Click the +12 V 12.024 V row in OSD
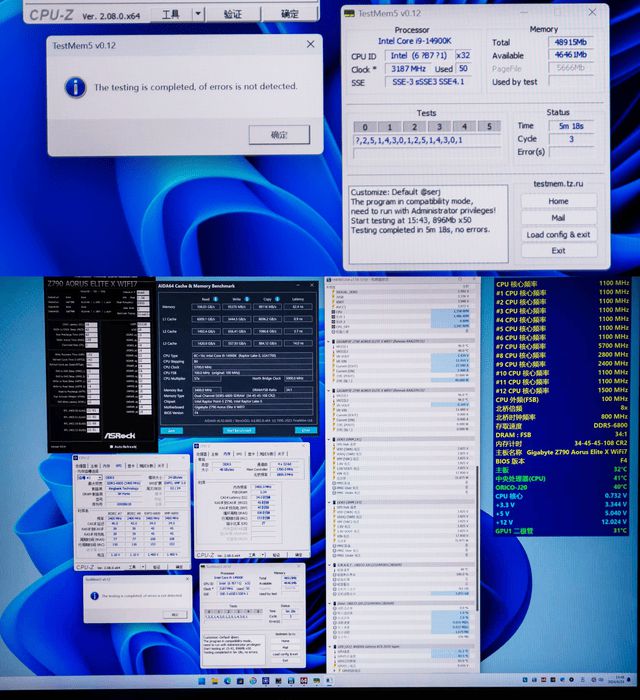Screen dimensions: 640x700 [561, 522]
